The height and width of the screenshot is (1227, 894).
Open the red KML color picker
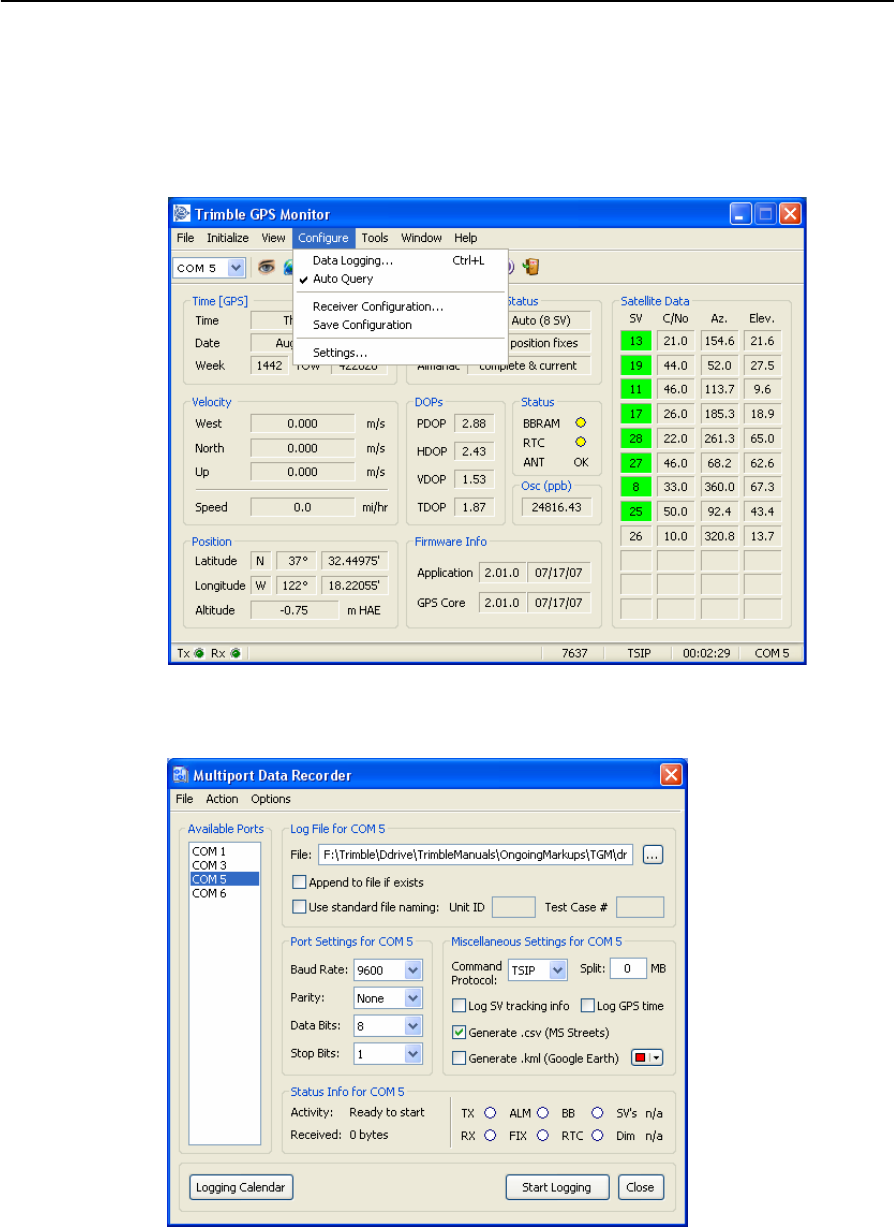tap(649, 1058)
